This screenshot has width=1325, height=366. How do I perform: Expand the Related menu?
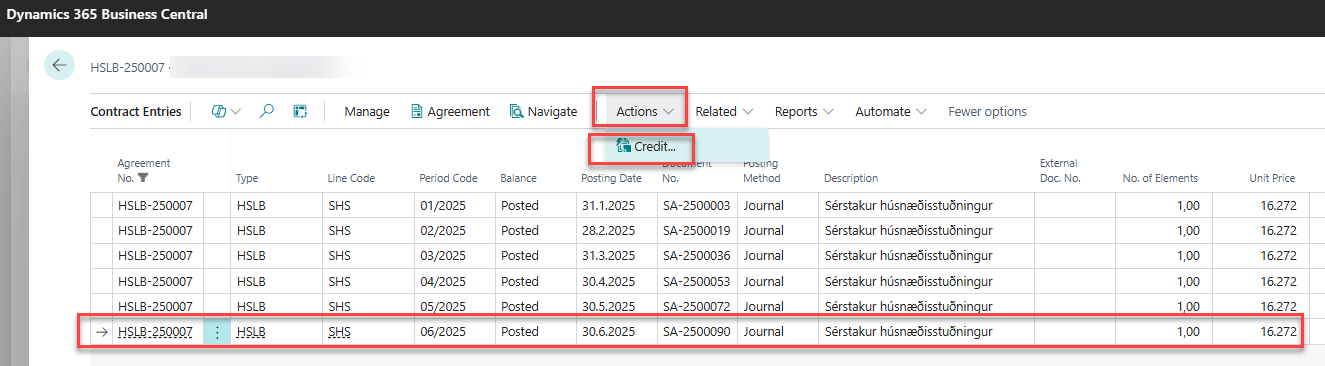click(x=724, y=112)
